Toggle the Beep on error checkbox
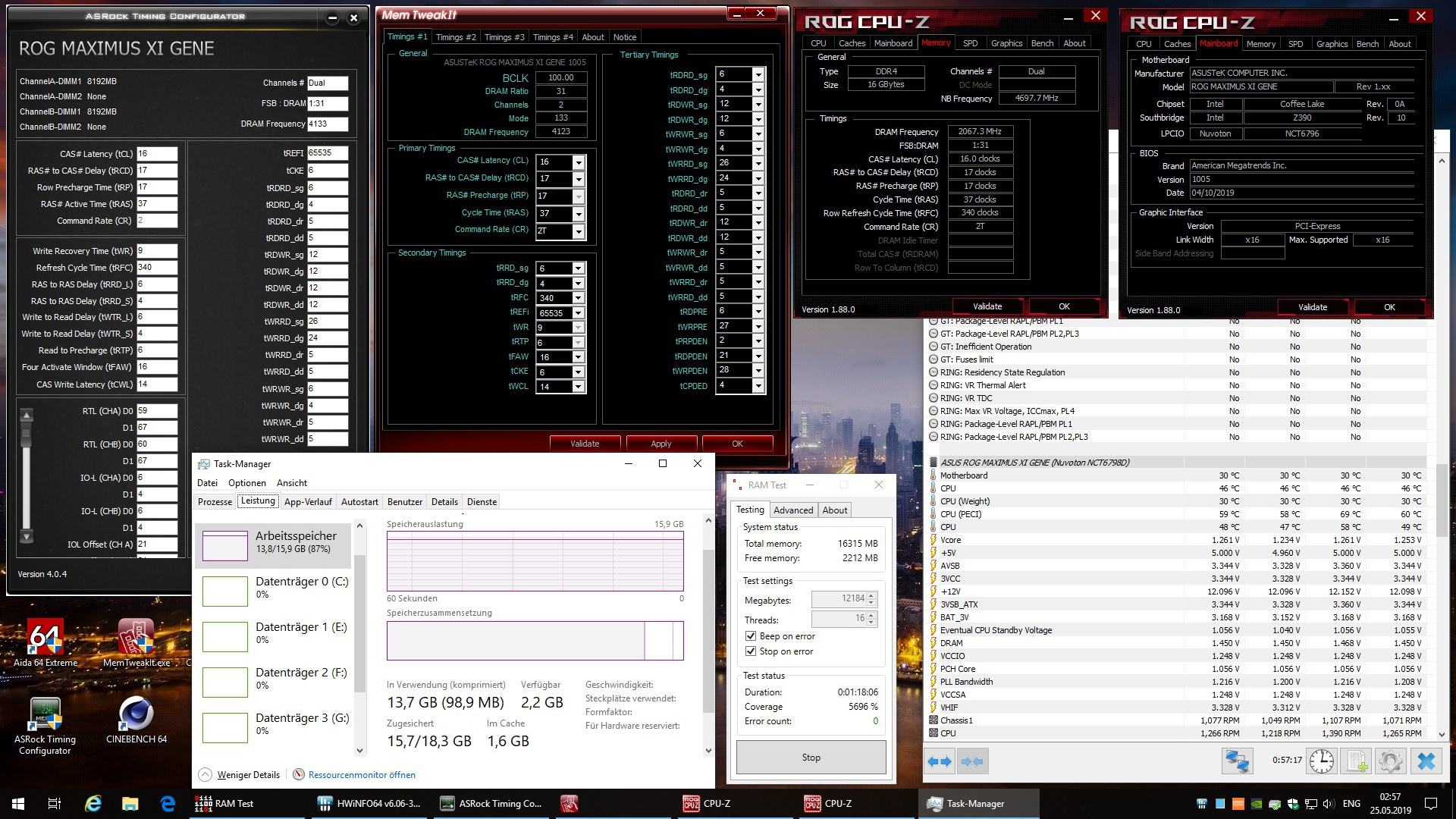1456x819 pixels. click(751, 636)
